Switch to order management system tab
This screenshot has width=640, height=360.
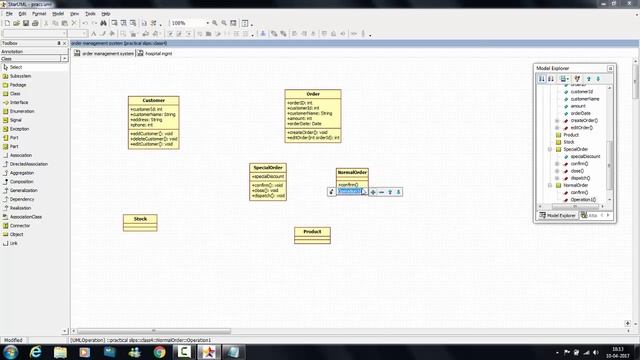pos(104,53)
